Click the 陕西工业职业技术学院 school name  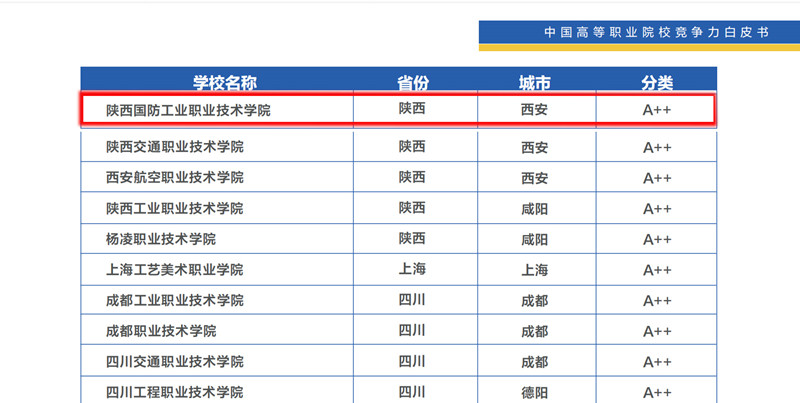(x=174, y=208)
